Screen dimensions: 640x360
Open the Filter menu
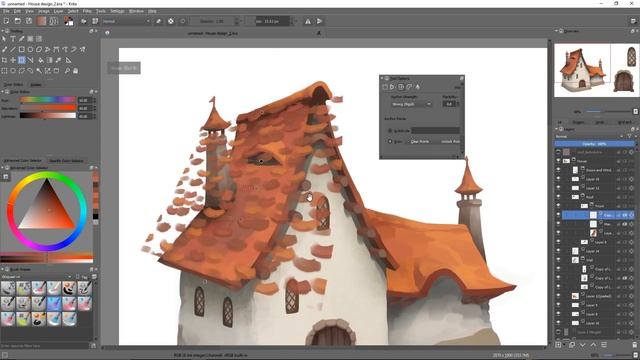coord(87,11)
